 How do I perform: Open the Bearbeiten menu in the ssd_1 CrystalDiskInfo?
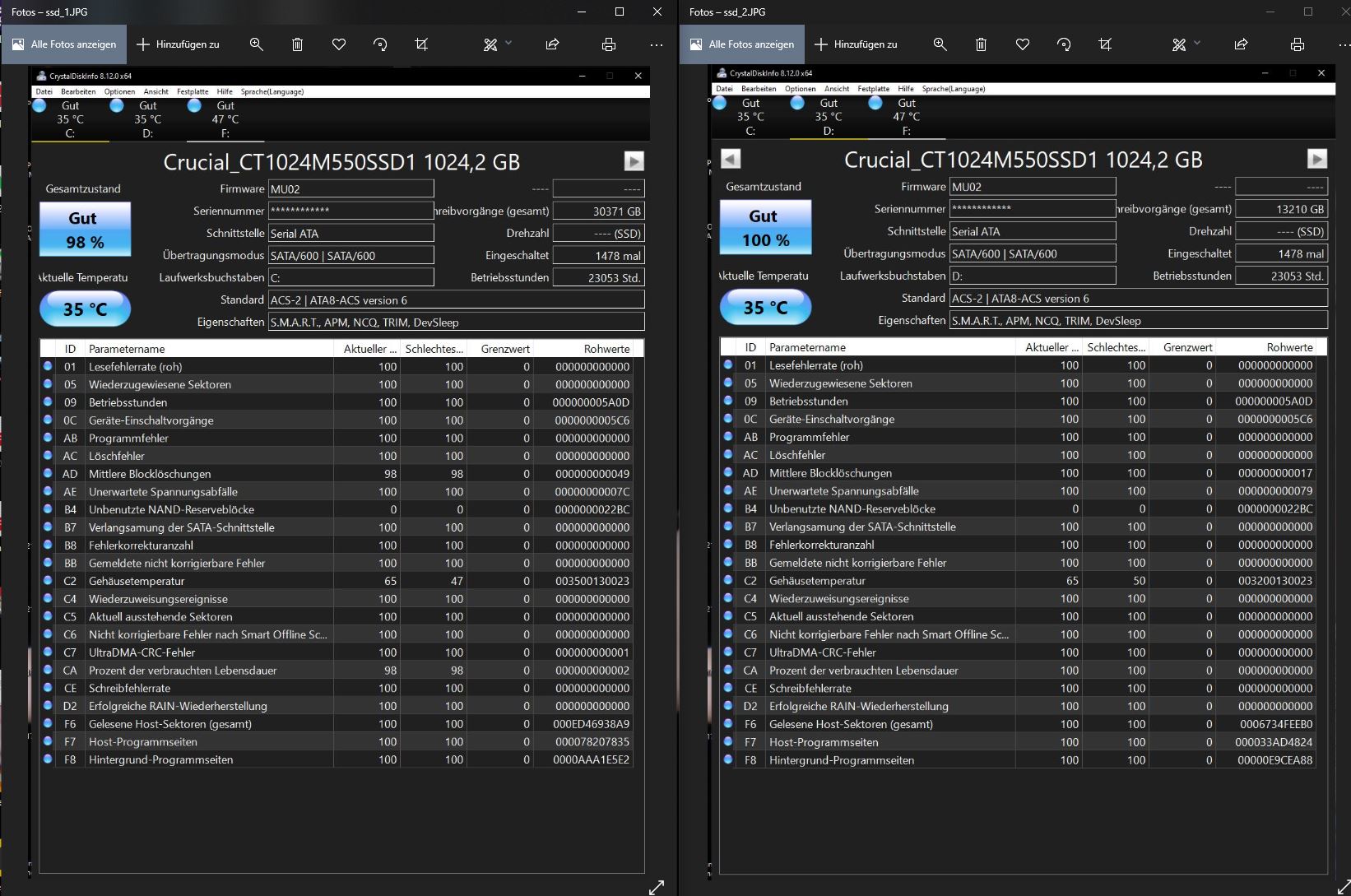78,91
